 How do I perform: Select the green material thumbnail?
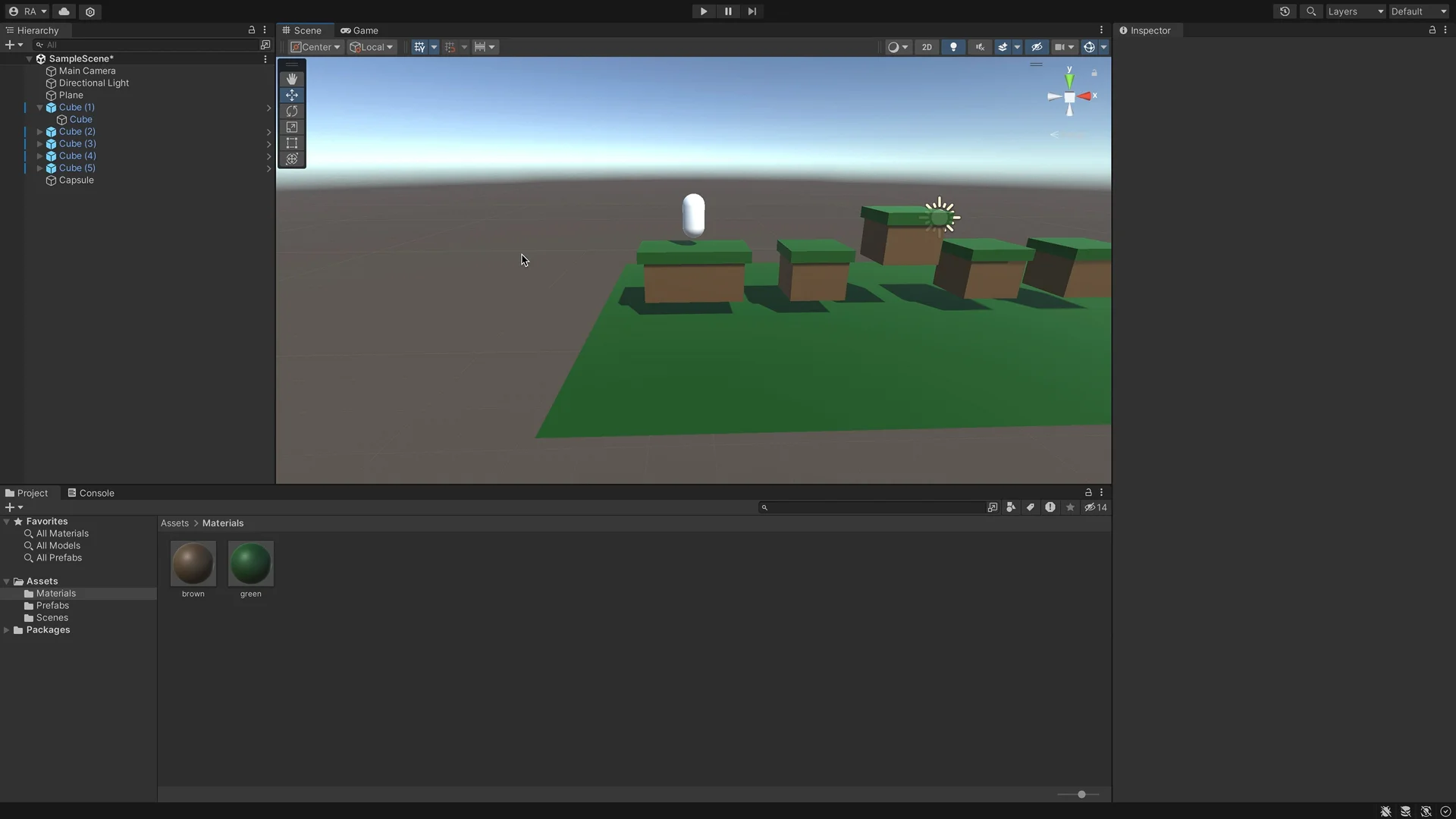click(251, 563)
